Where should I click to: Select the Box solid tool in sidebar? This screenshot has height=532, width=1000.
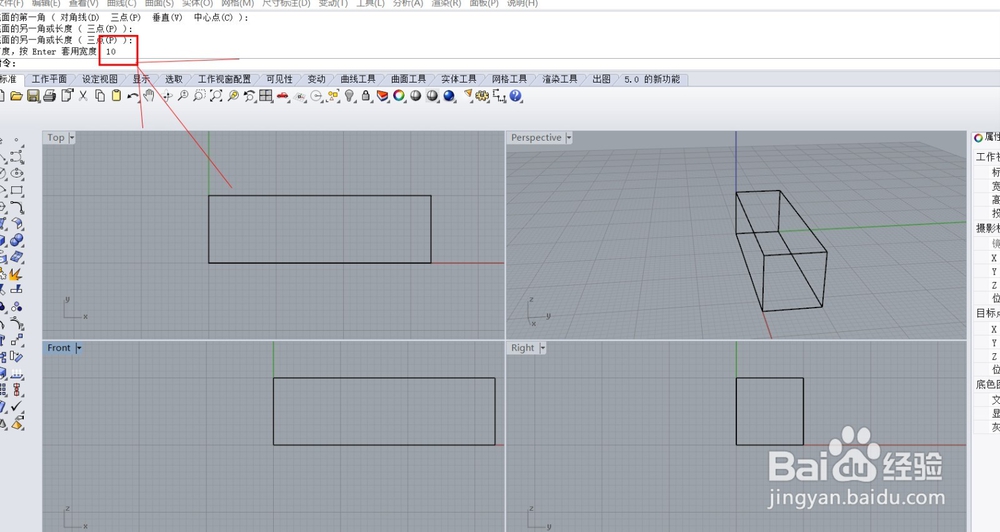tap(3, 240)
